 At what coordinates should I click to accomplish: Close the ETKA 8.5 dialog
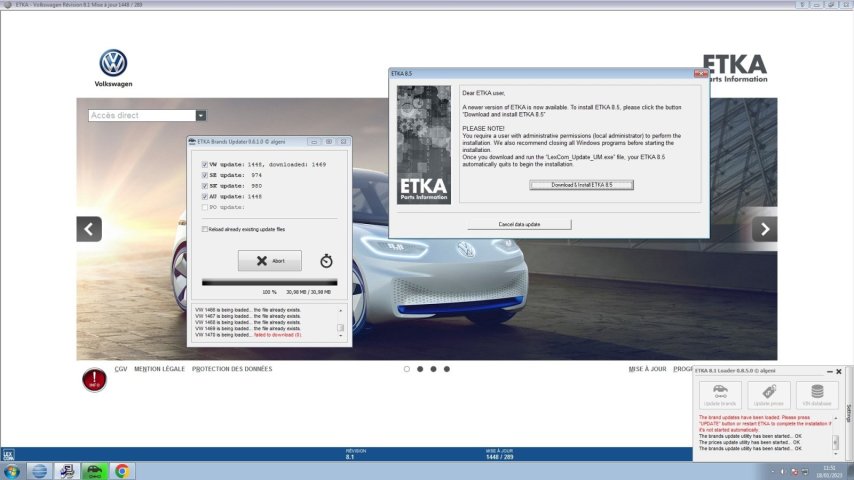[x=700, y=74]
